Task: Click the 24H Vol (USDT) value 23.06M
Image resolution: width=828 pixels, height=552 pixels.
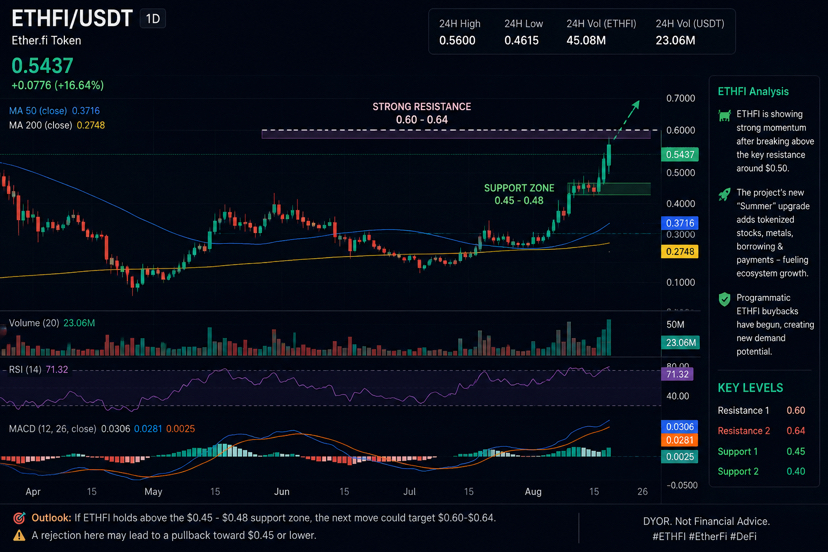Action: [675, 41]
